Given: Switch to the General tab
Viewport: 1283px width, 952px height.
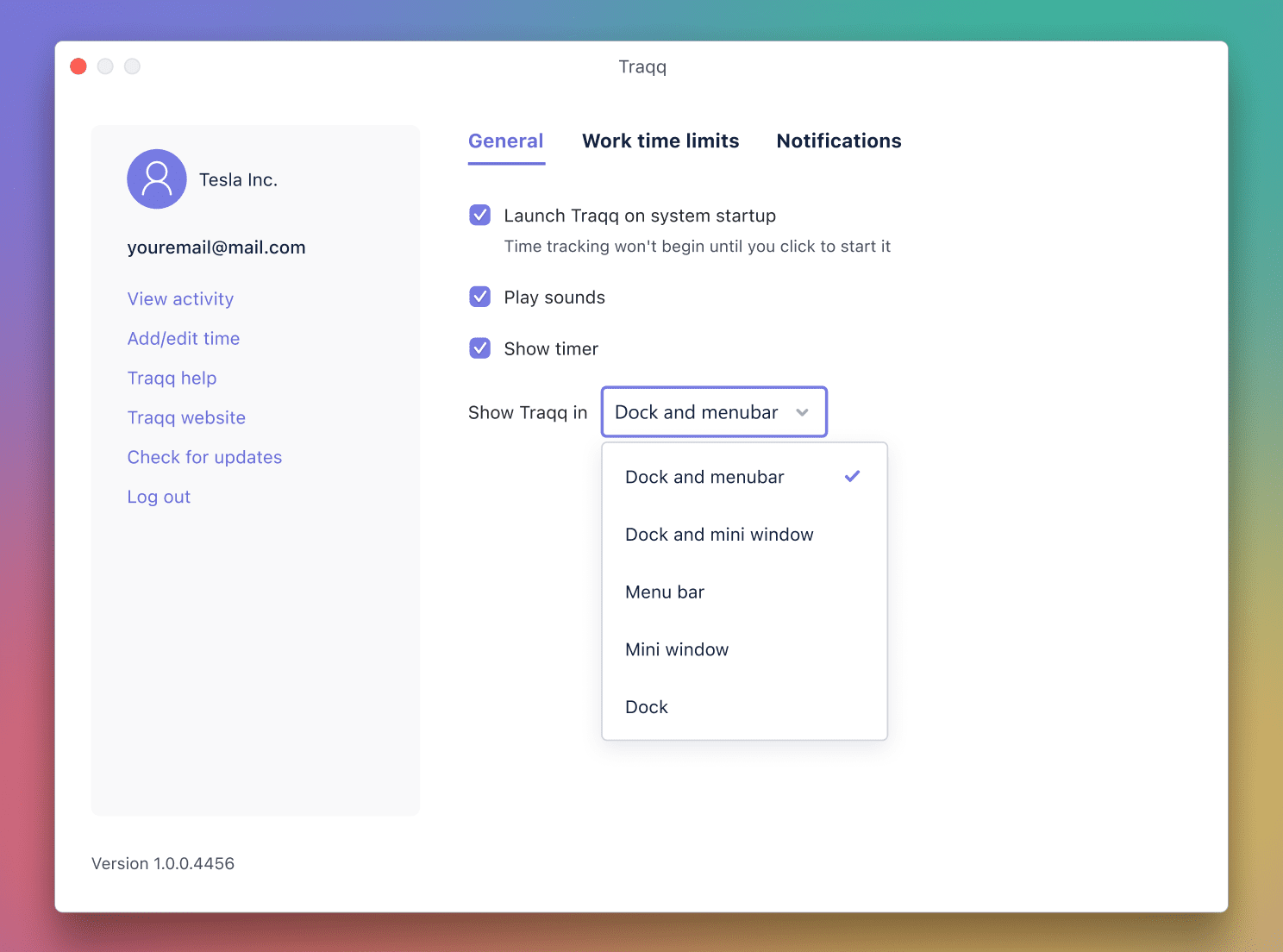Looking at the screenshot, I should 506,141.
